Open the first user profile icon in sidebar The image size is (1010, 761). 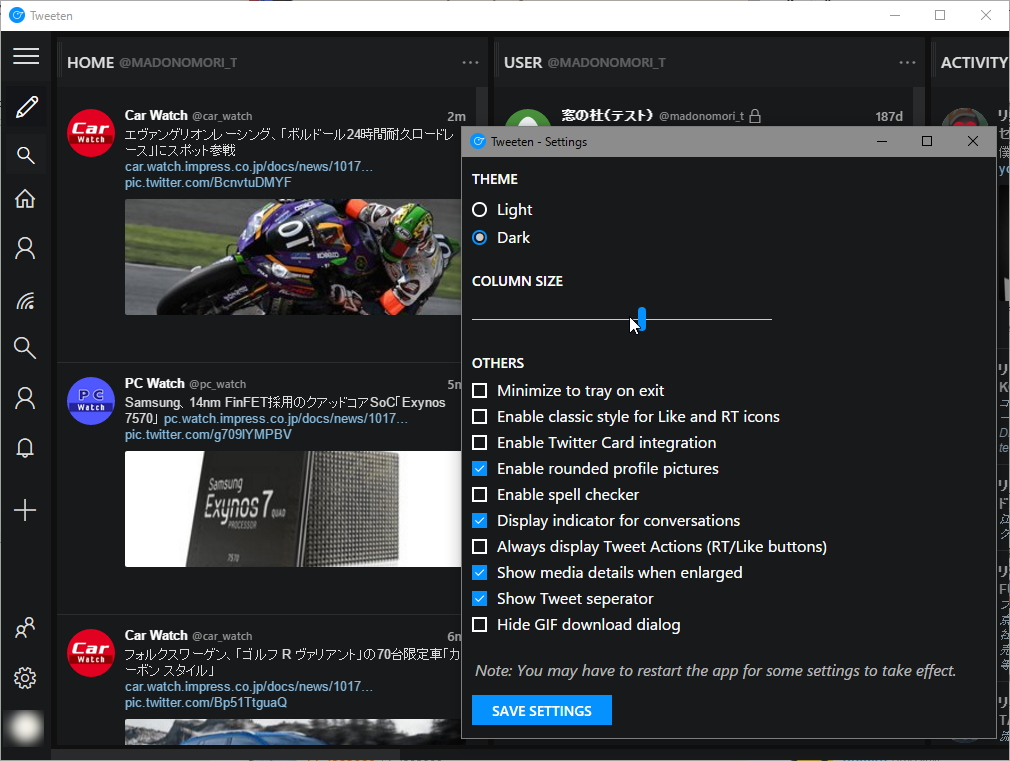(x=25, y=248)
